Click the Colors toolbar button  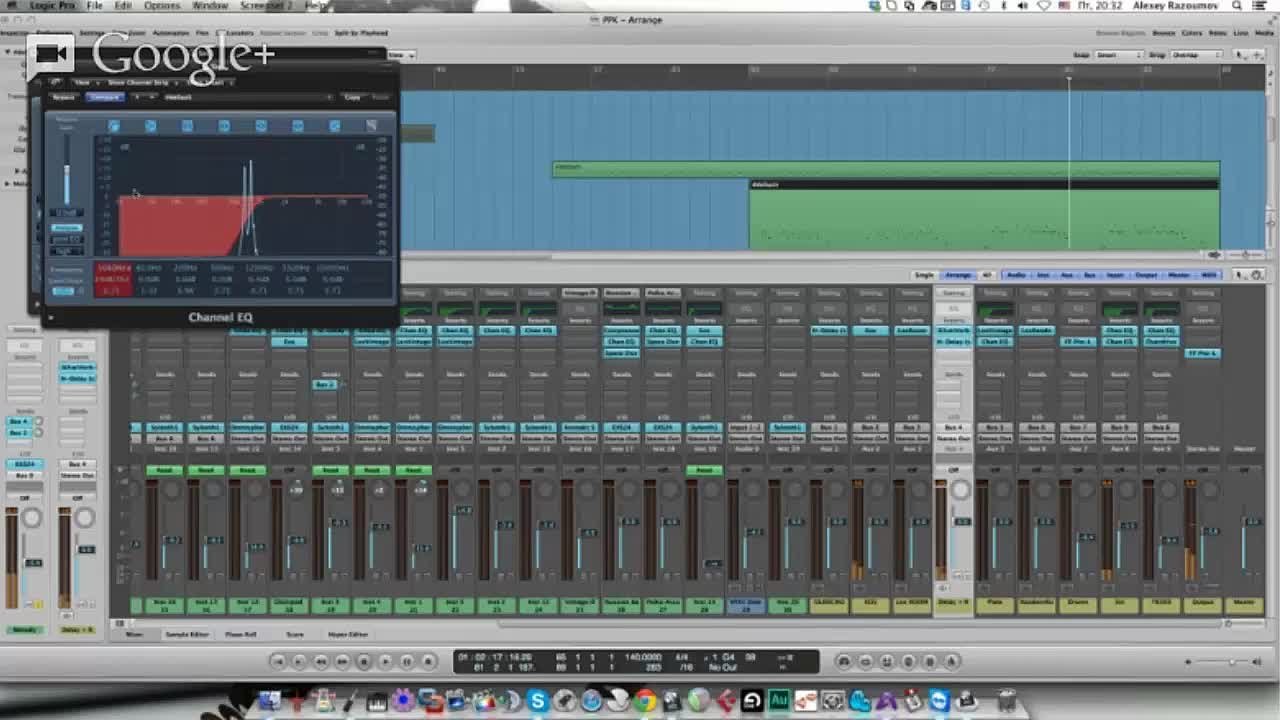click(1191, 33)
